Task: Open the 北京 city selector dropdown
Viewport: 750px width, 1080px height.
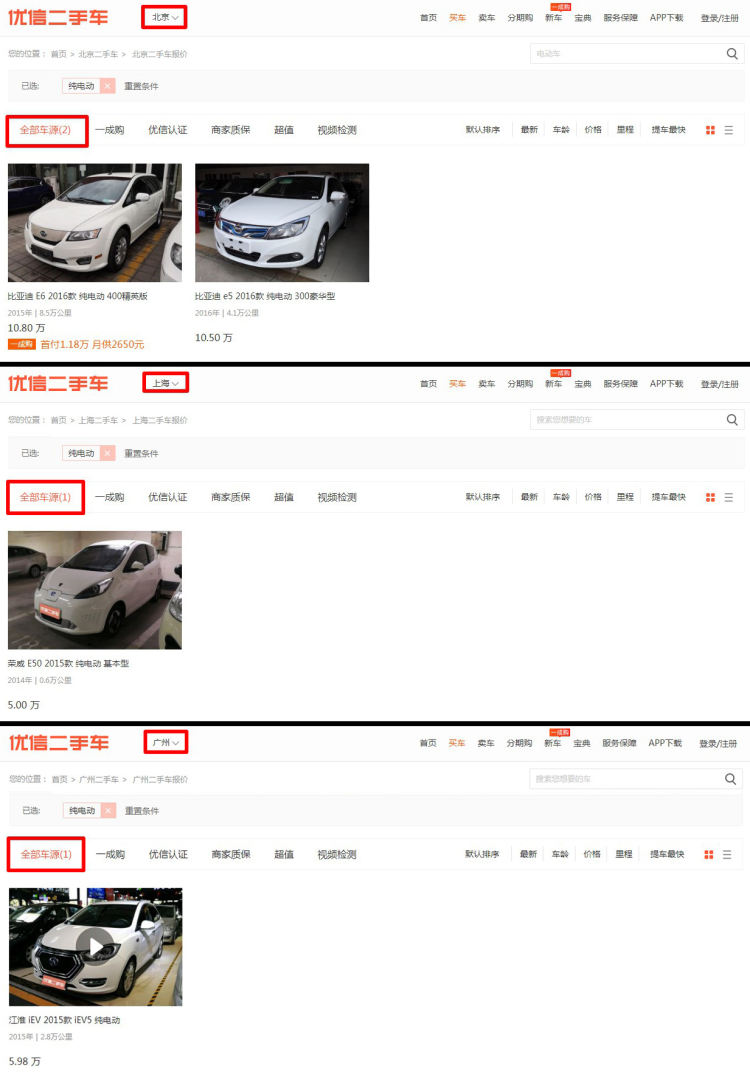Action: (x=165, y=17)
